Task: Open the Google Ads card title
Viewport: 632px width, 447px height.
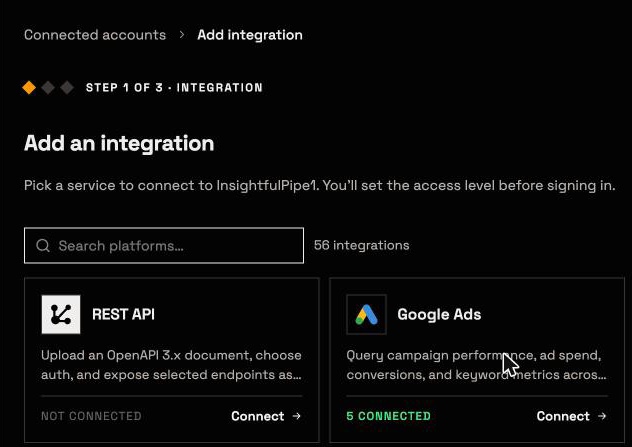Action: [x=439, y=314]
